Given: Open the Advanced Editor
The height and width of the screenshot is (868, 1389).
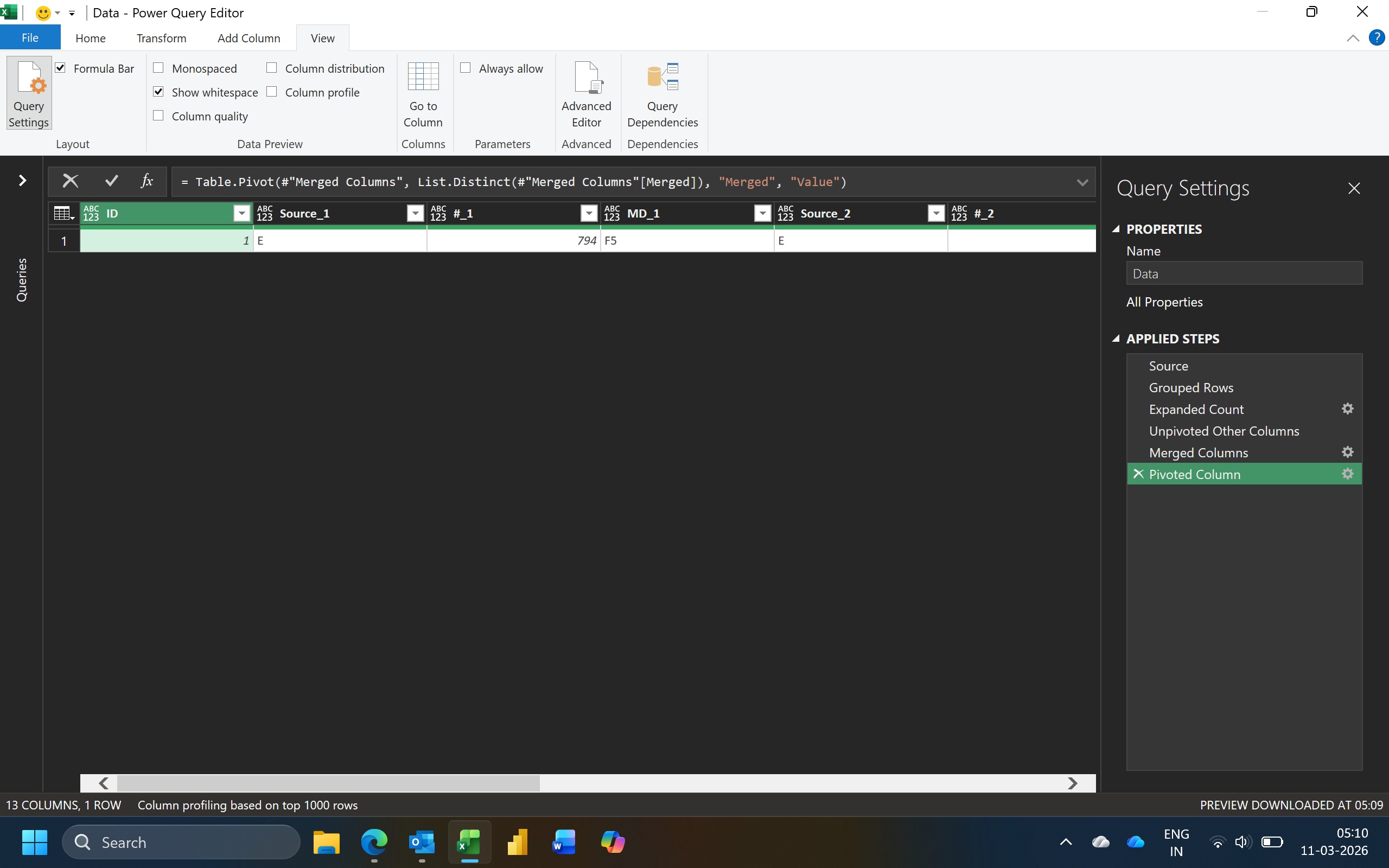Looking at the screenshot, I should [x=586, y=93].
